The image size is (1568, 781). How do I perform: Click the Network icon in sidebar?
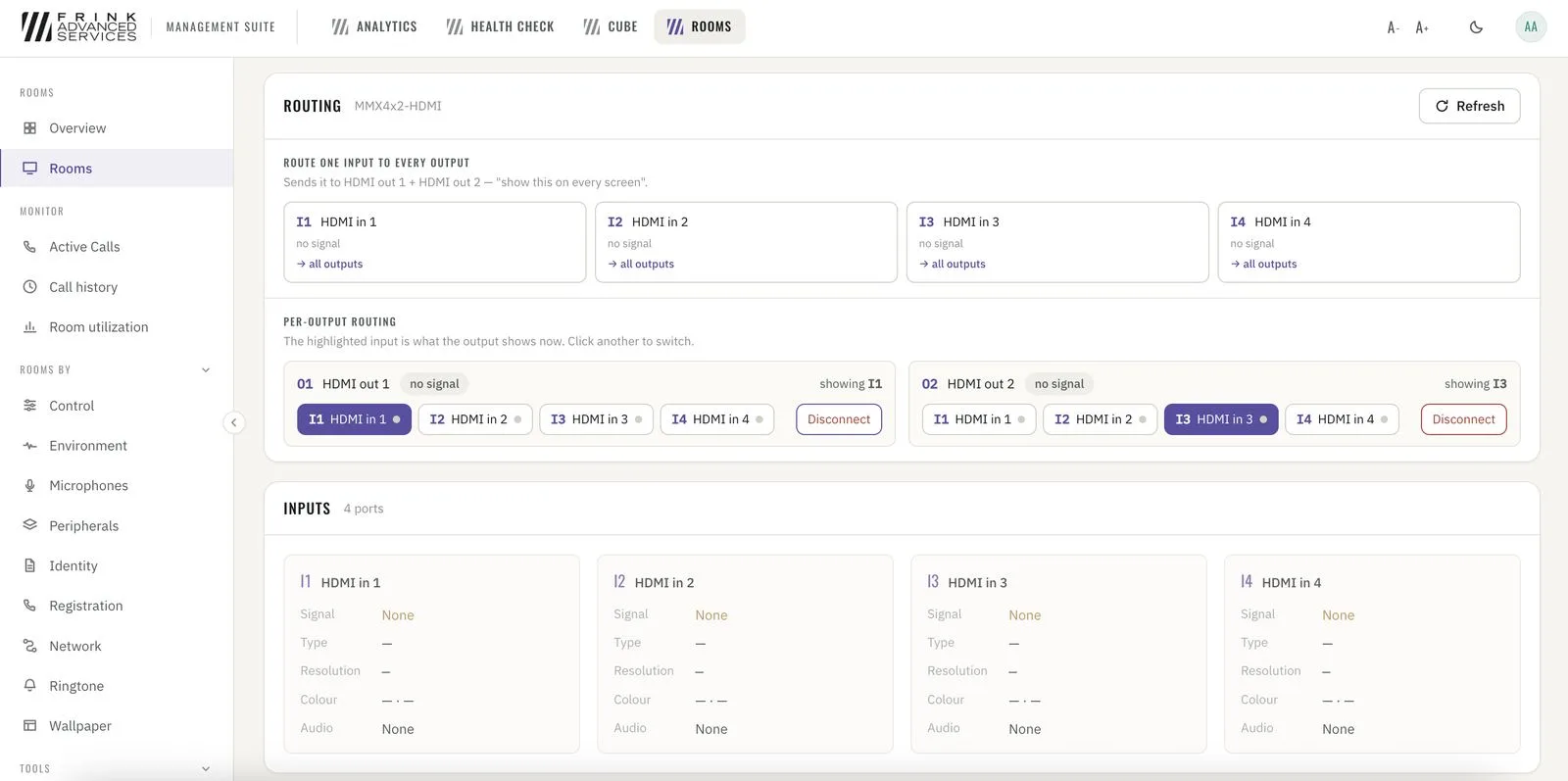[x=30, y=647]
